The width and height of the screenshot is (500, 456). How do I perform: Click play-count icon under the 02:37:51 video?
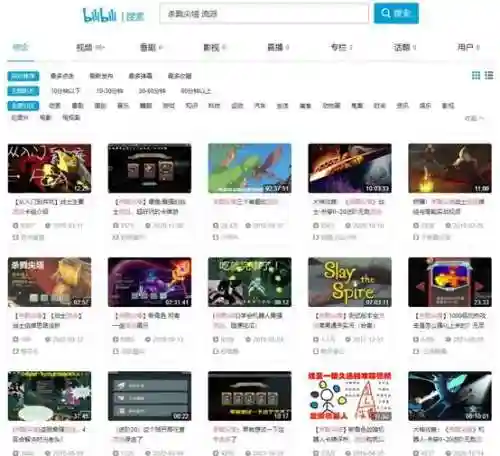[216, 226]
